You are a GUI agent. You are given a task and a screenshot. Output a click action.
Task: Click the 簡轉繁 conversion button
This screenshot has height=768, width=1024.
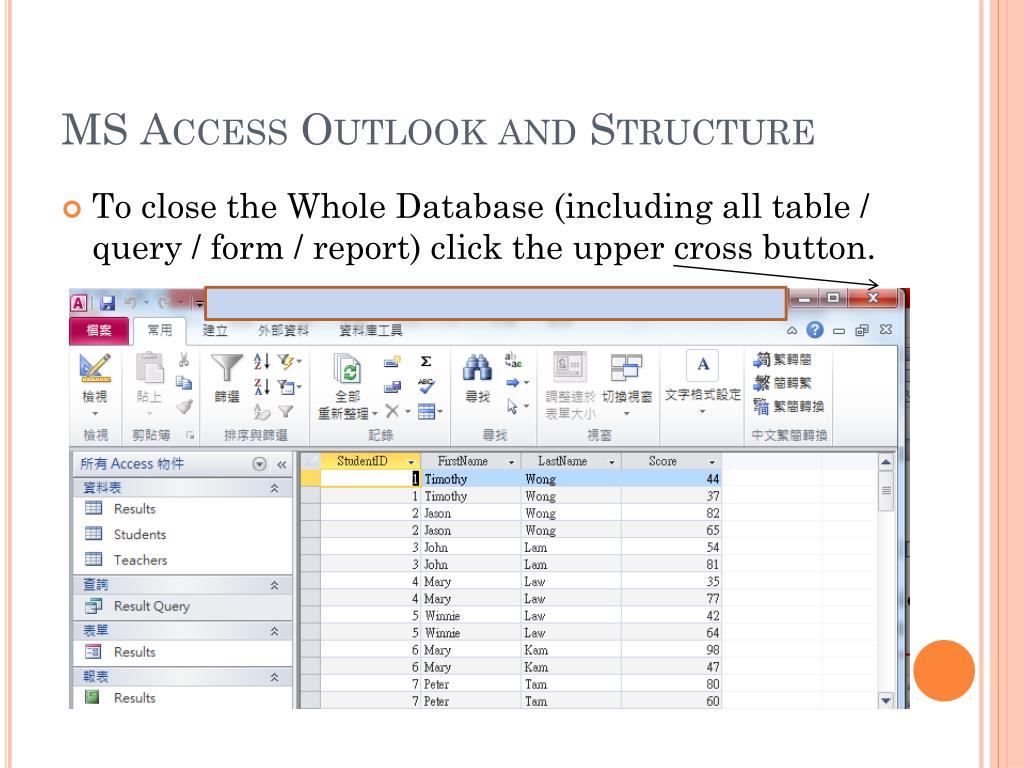tap(782, 383)
